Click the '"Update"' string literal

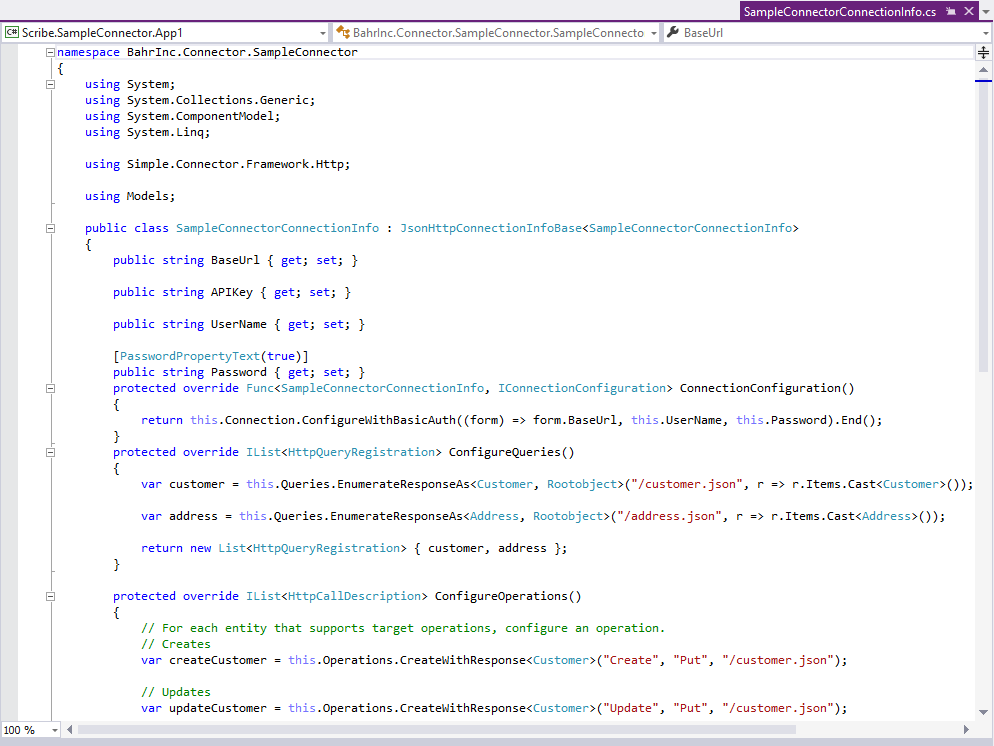pyautogui.click(x=631, y=708)
